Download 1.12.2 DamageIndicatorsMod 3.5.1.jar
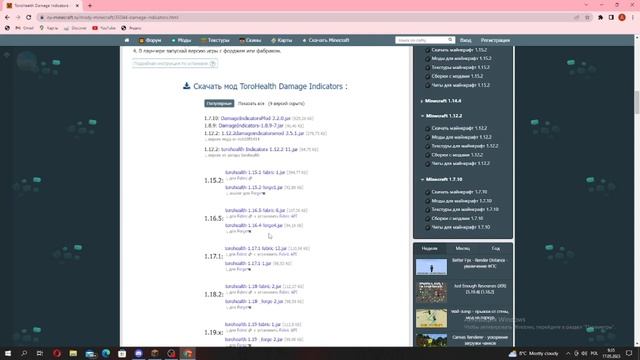 point(262,133)
